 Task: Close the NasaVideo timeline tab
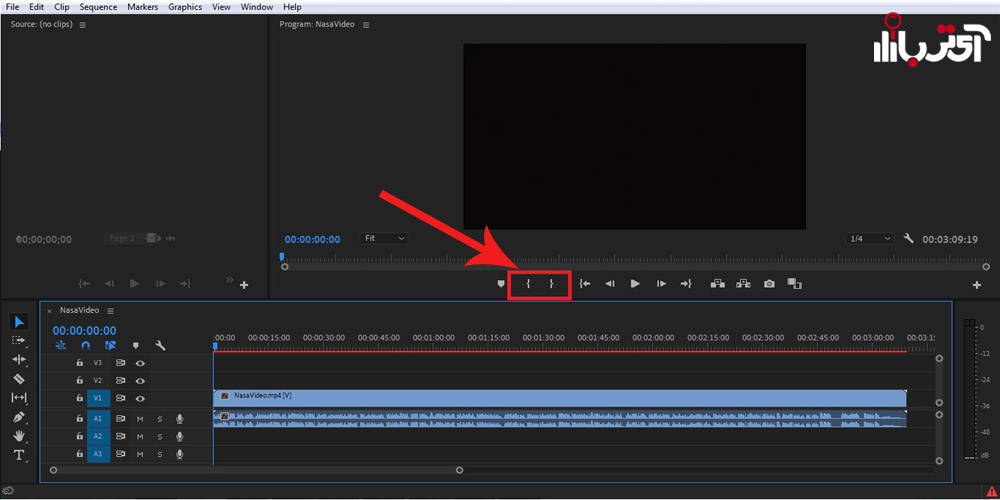point(49,311)
